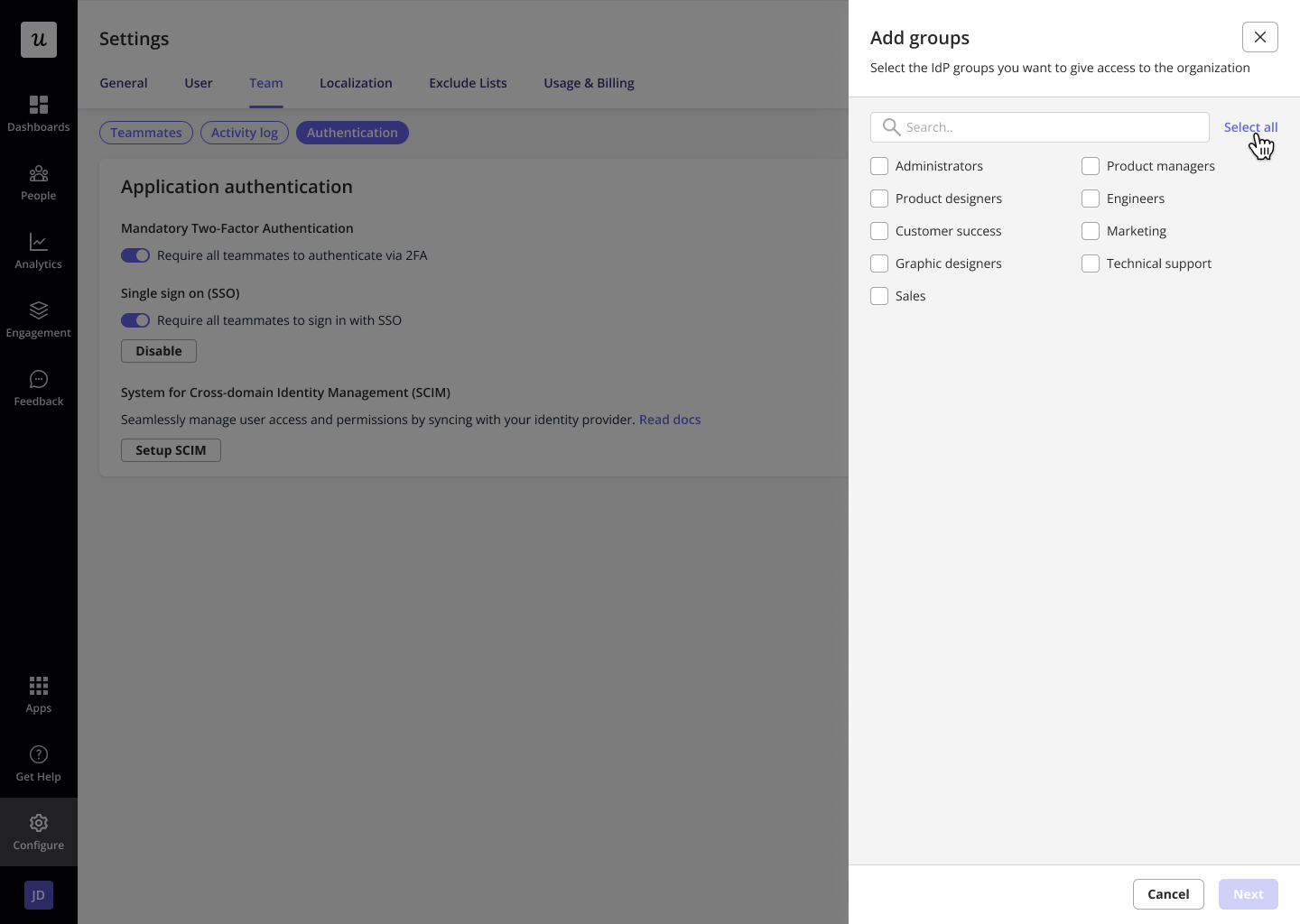Check the Engineers group checkbox

[x=1091, y=199]
